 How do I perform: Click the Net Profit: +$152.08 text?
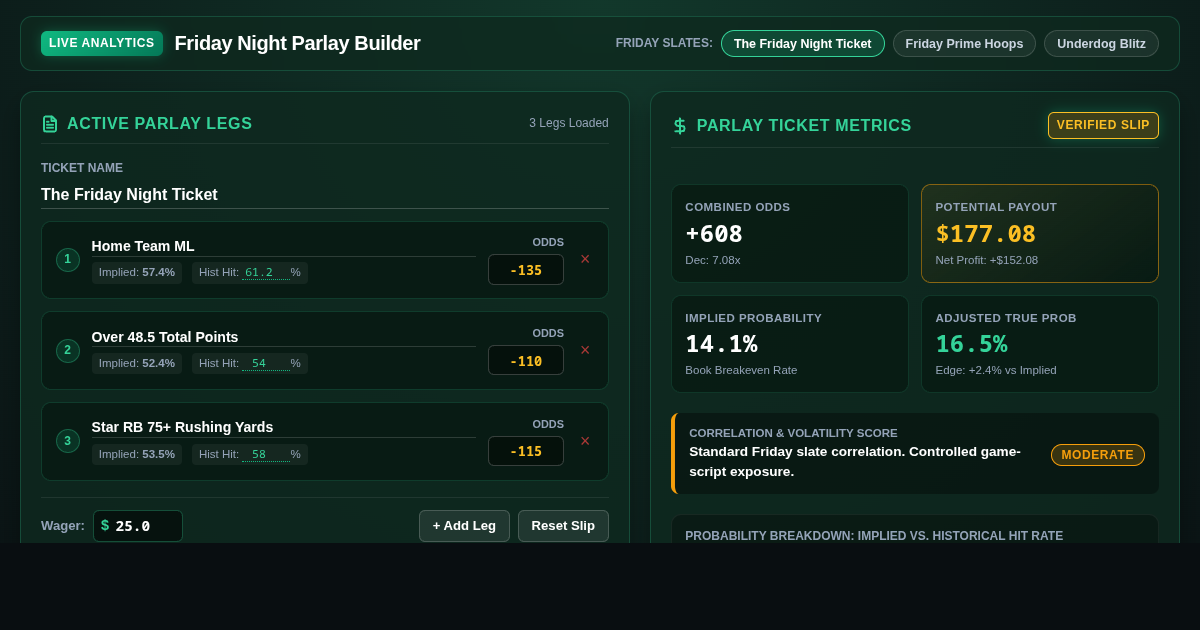click(987, 260)
